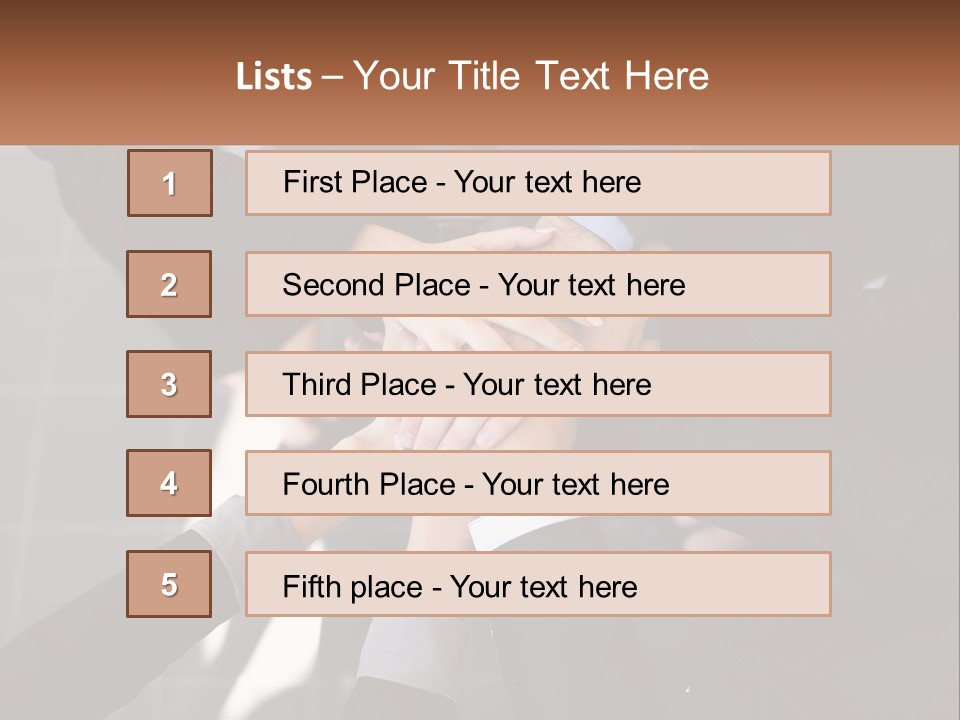
Task: Click 'Your text here' in Second Place row
Action: pos(591,285)
